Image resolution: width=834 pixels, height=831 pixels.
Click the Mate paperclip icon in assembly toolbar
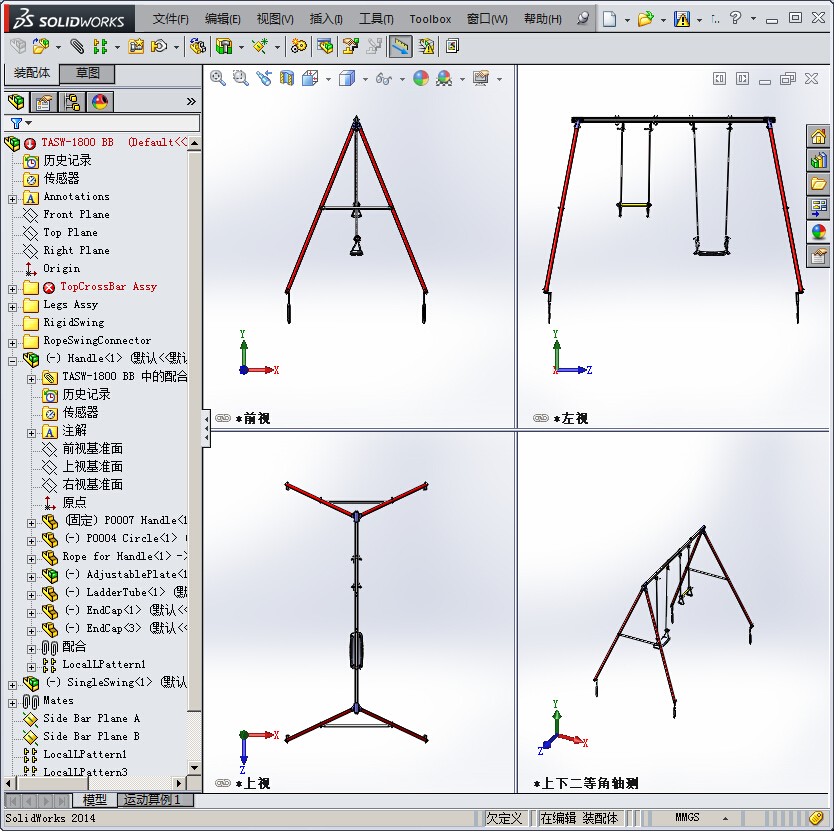click(77, 46)
